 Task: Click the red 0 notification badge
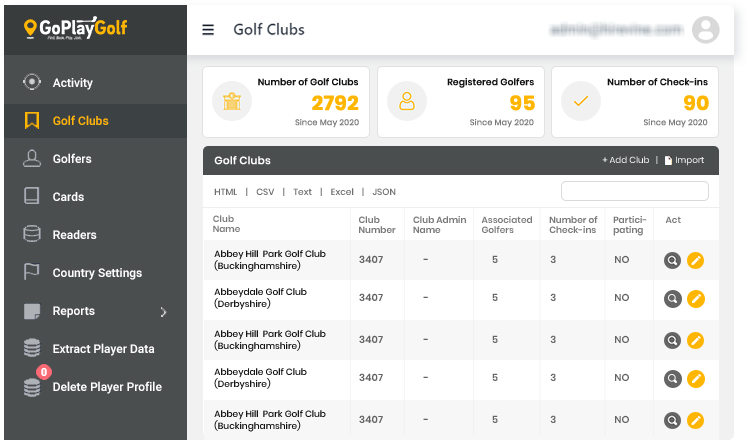pyautogui.click(x=44, y=371)
